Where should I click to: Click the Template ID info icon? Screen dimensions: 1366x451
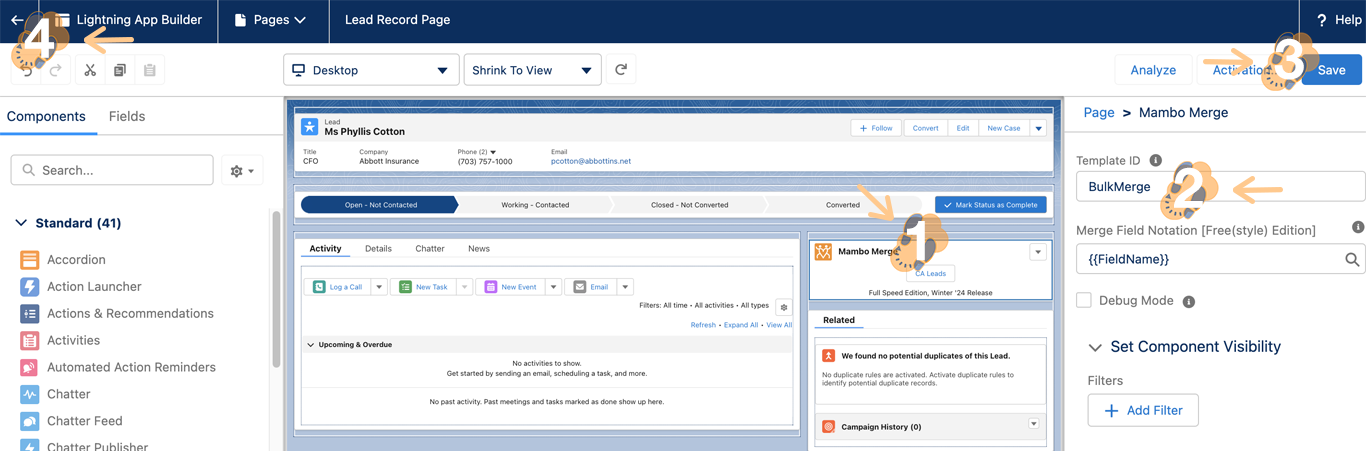click(x=1156, y=160)
